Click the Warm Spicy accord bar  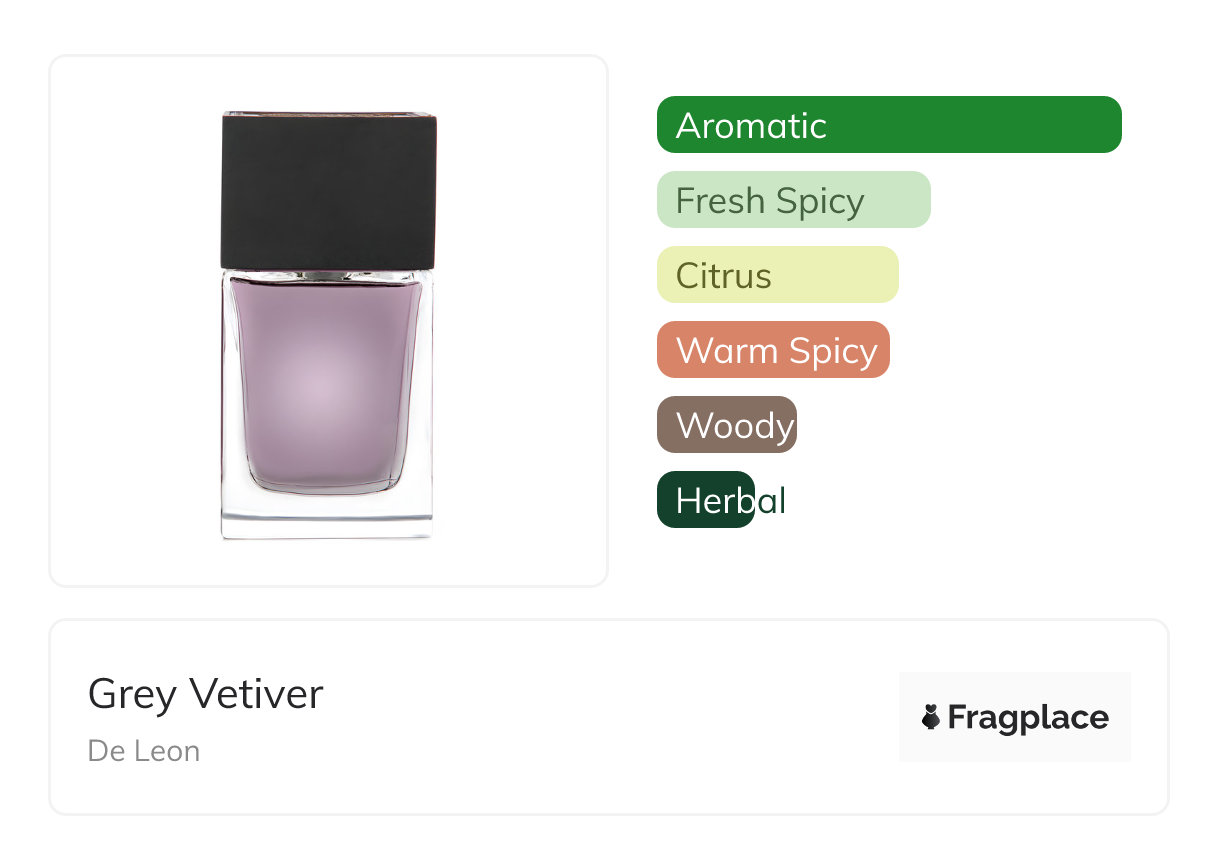tap(772, 350)
